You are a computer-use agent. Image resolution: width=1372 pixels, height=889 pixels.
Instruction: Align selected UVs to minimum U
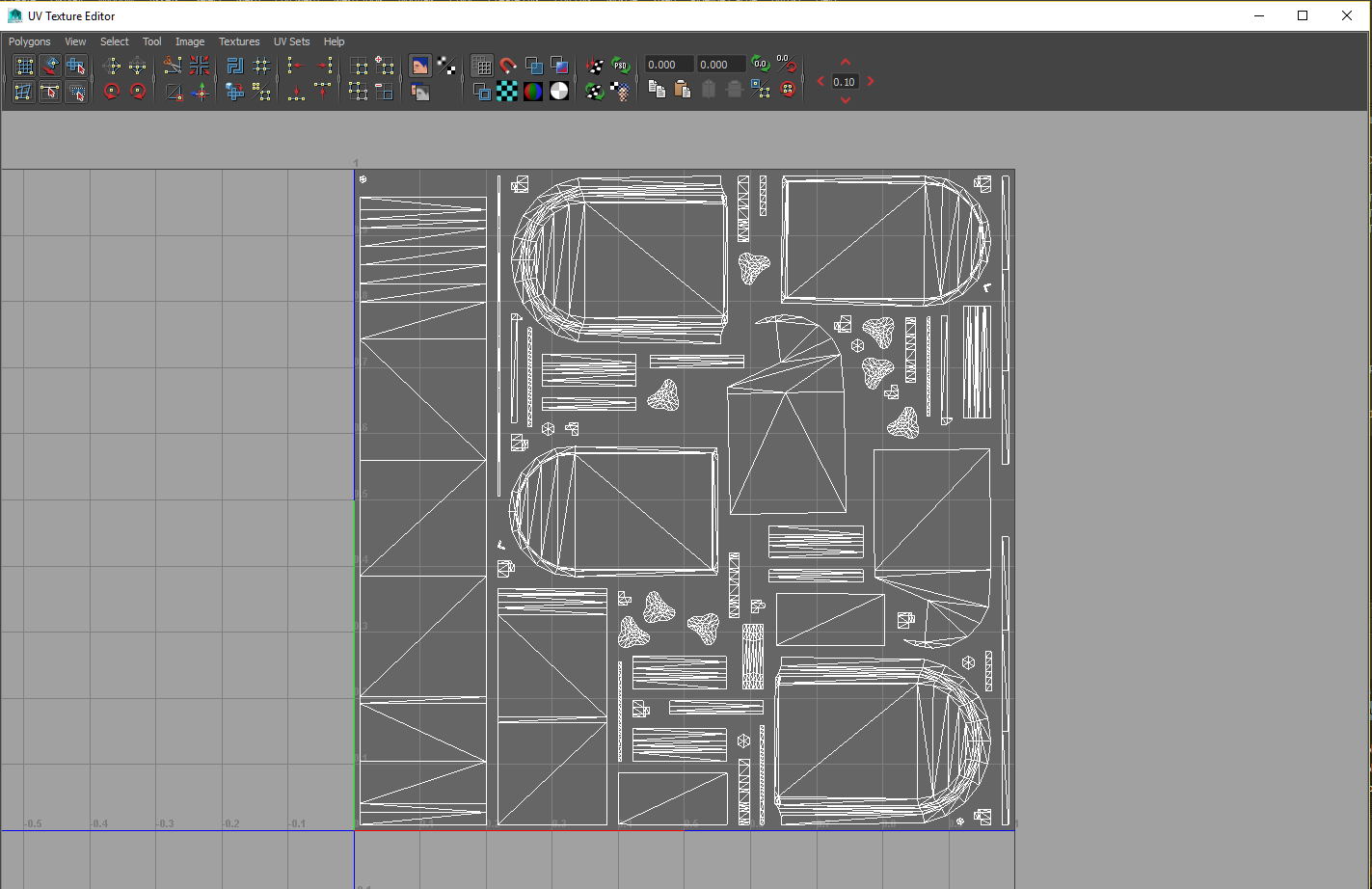click(295, 66)
